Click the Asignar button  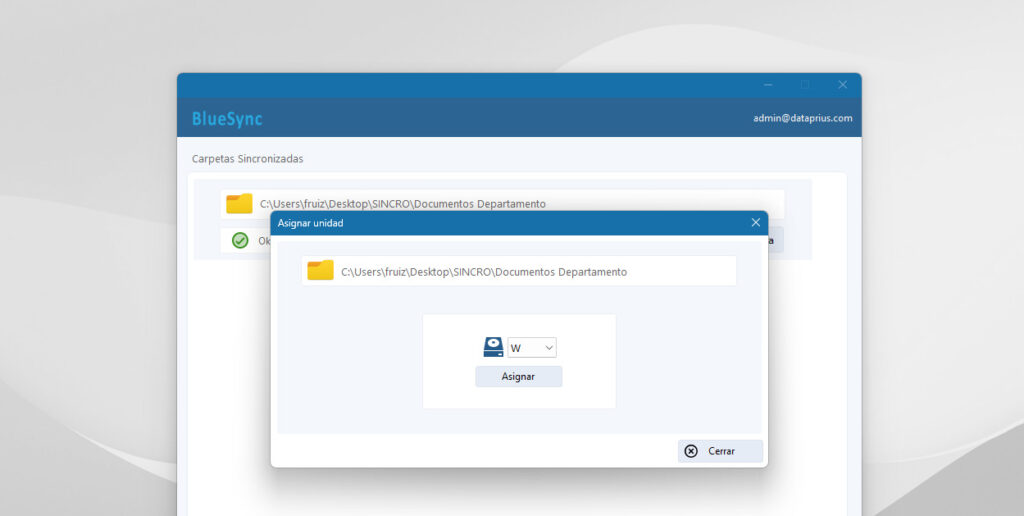tap(519, 376)
